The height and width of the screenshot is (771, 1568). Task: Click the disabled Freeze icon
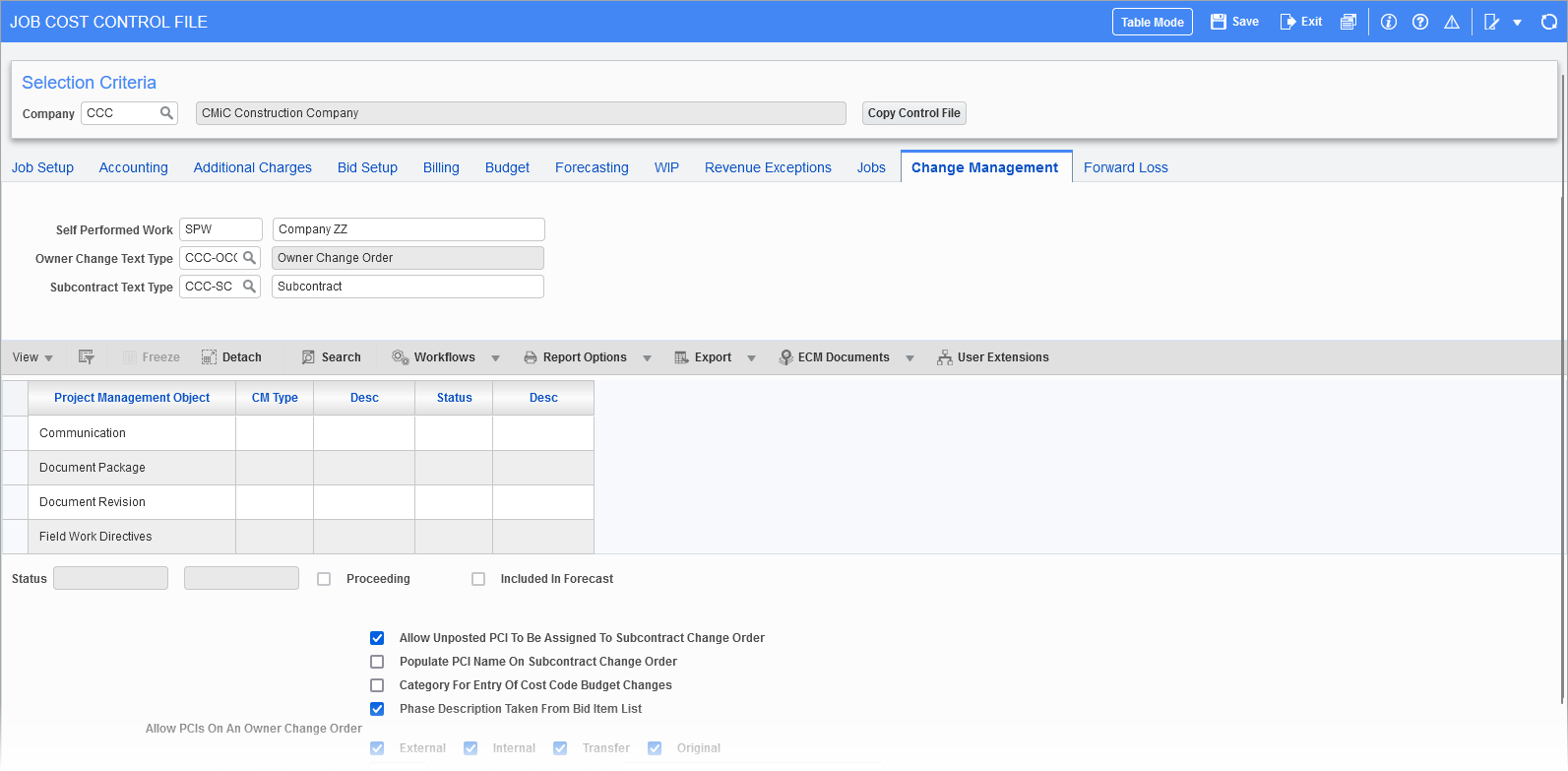click(130, 357)
